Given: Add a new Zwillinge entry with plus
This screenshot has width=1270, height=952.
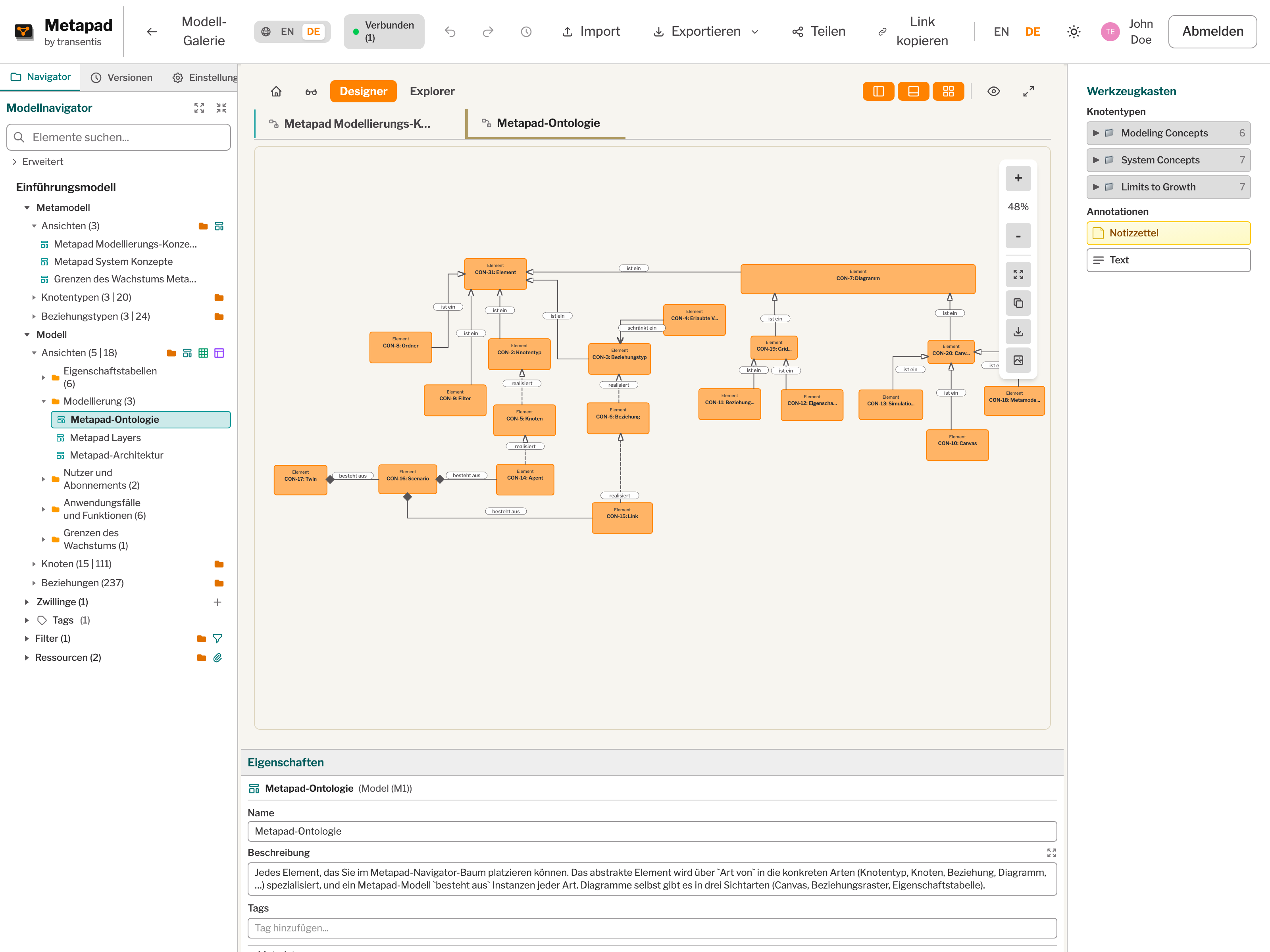Looking at the screenshot, I should (x=217, y=602).
